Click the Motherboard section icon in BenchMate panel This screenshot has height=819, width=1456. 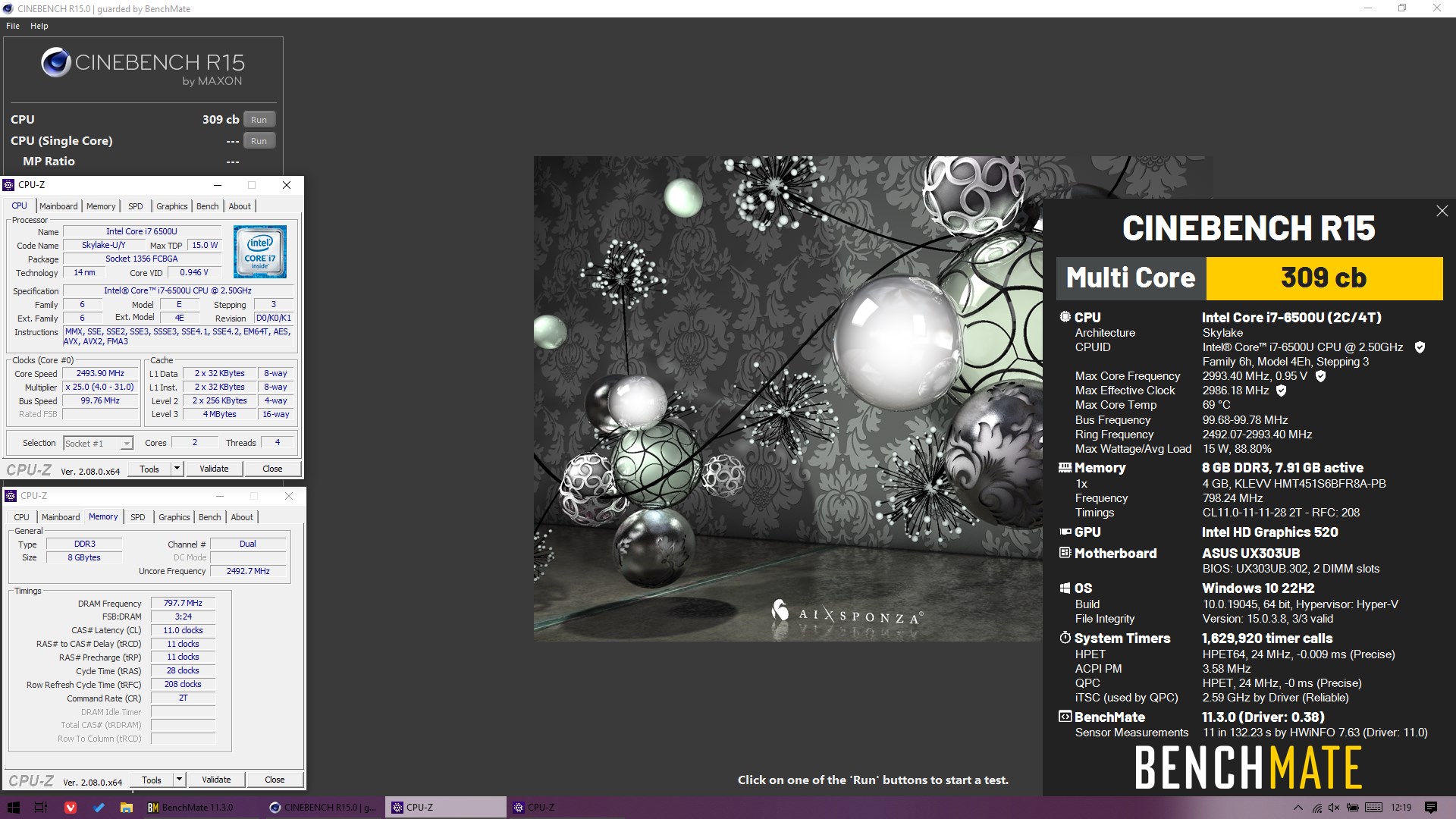1065,553
